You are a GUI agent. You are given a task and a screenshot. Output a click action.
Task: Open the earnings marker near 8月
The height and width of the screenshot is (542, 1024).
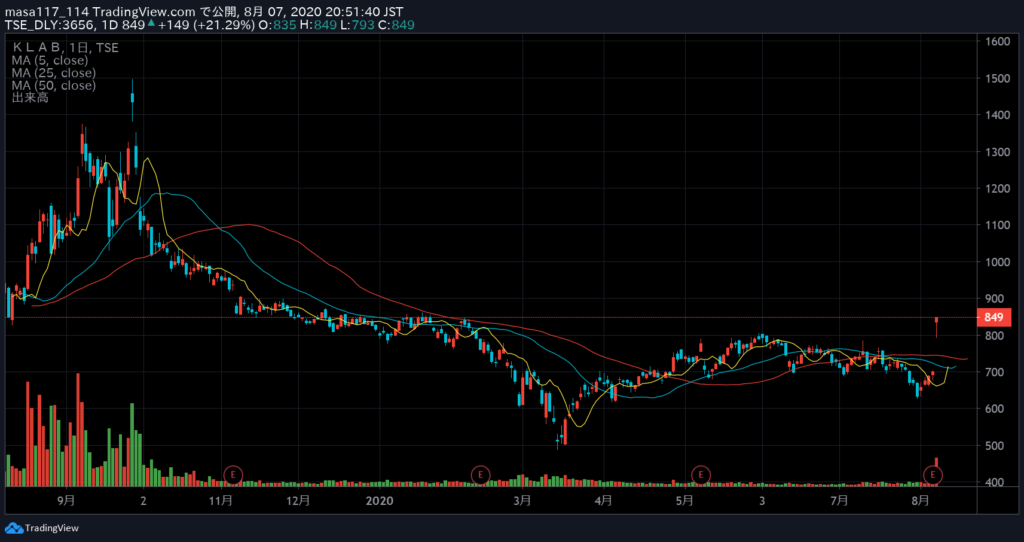click(933, 475)
